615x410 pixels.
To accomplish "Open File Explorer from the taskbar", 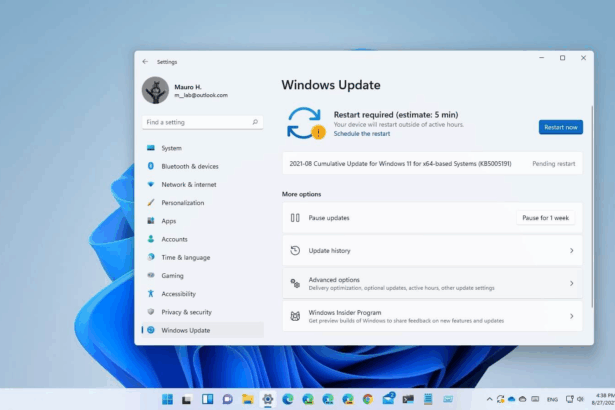I will [247, 399].
